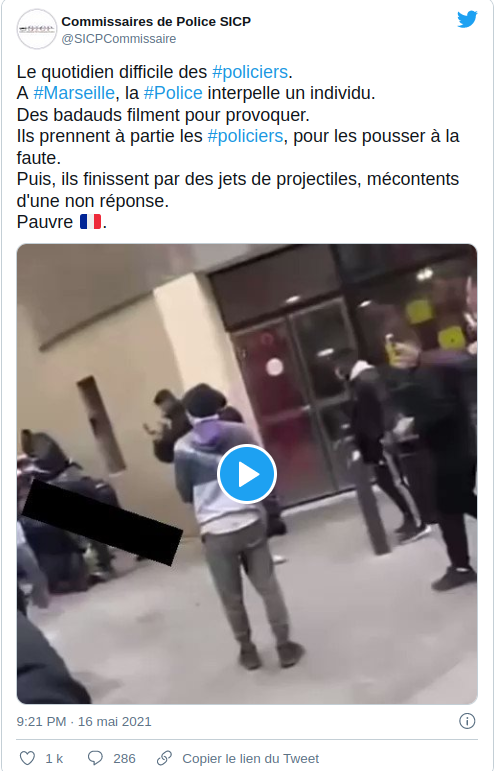Image resolution: width=496 pixels, height=771 pixels.
Task: Open the SICP profile avatar
Action: [x=37, y=29]
